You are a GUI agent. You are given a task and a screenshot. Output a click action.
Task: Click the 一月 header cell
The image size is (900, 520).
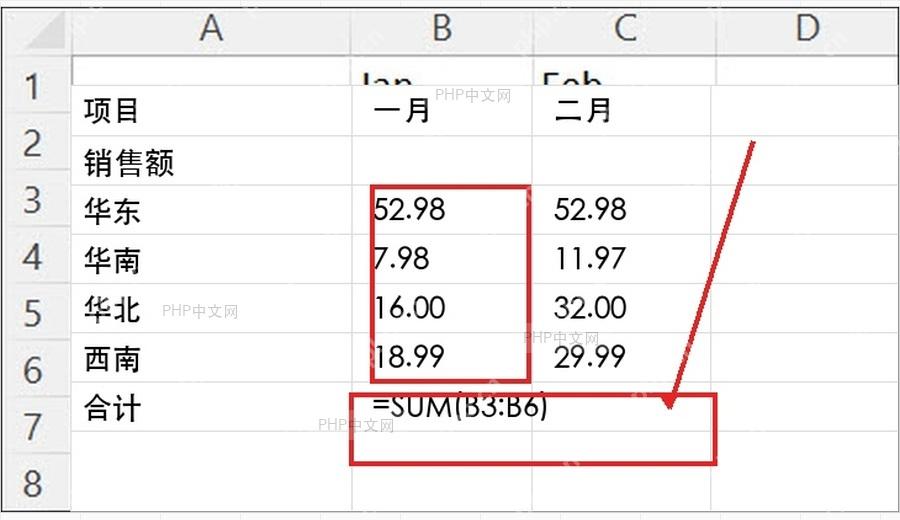pyautogui.click(x=442, y=111)
